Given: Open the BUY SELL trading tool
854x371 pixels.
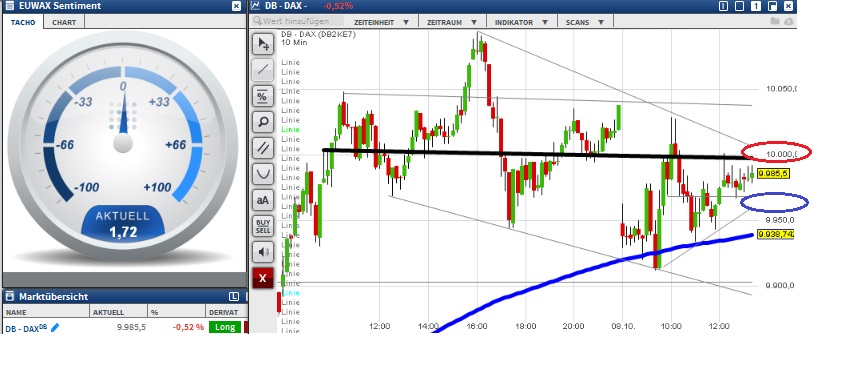Looking at the screenshot, I should pyautogui.click(x=263, y=226).
